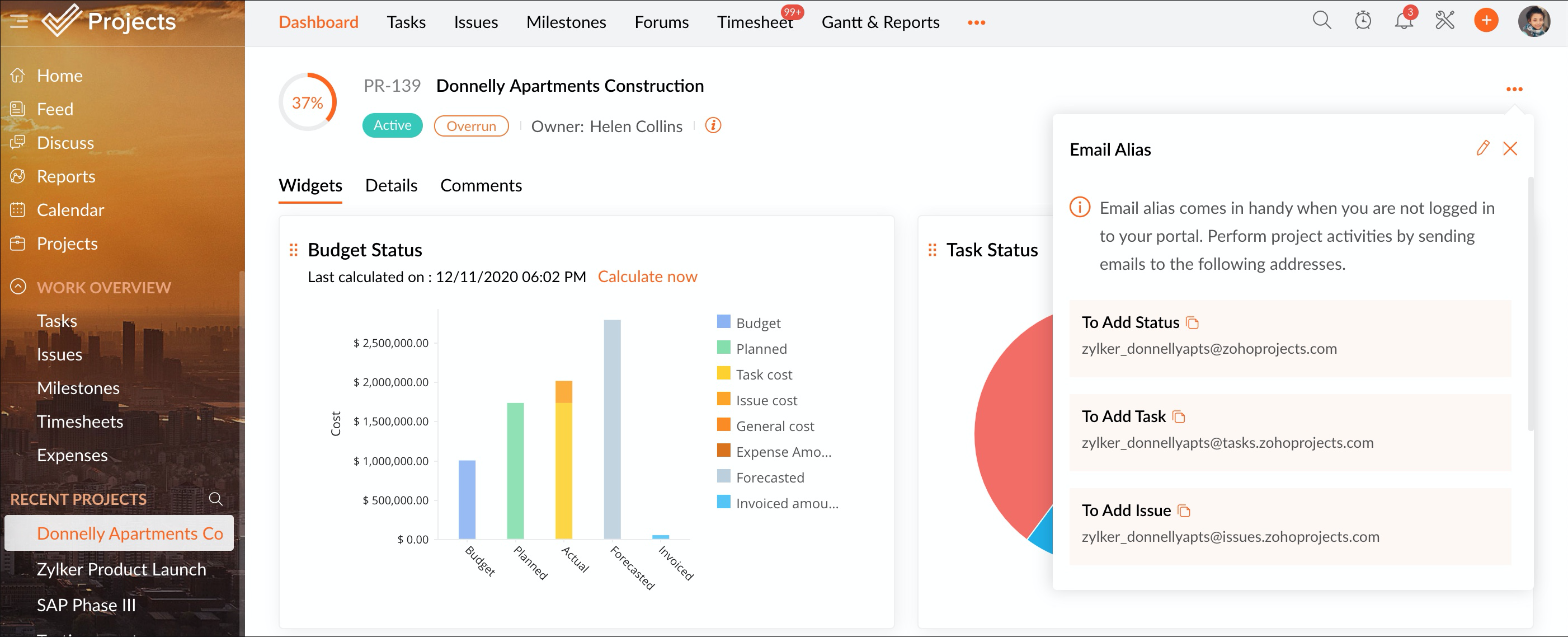Open project info icon beside owner name
Screen dimensions: 1568x637
[713, 125]
